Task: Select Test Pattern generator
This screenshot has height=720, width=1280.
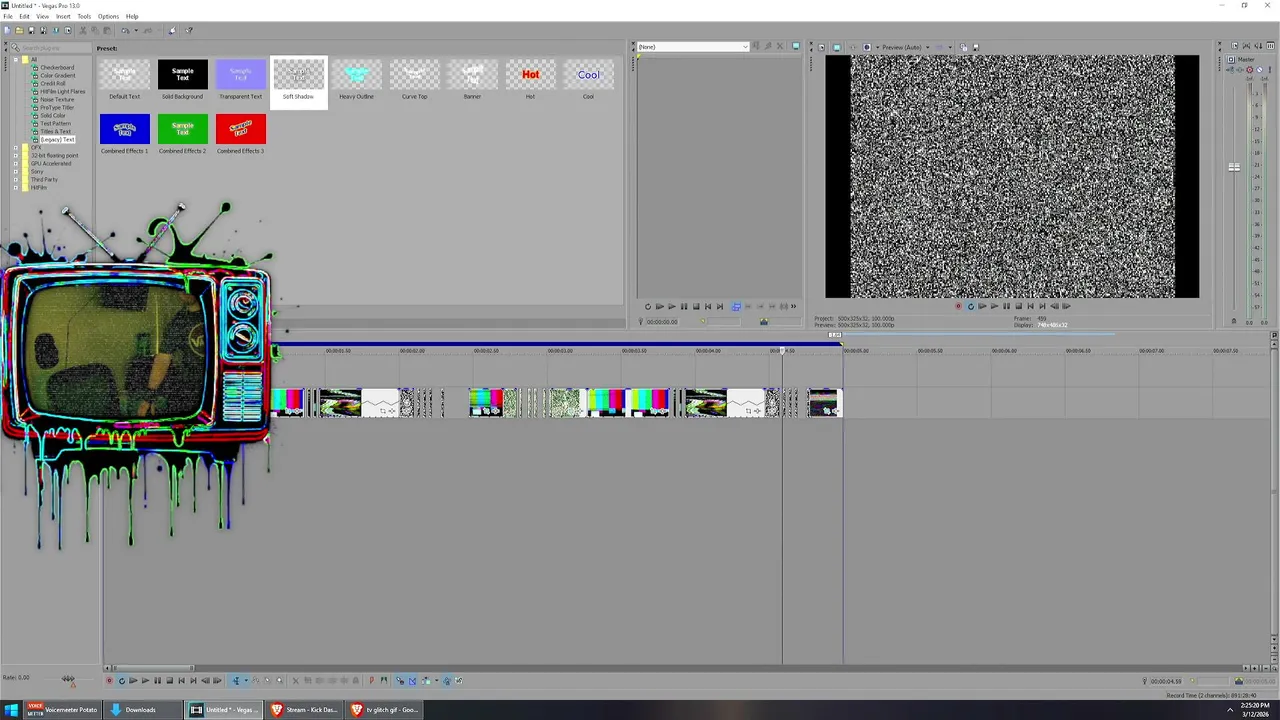Action: pos(55,124)
